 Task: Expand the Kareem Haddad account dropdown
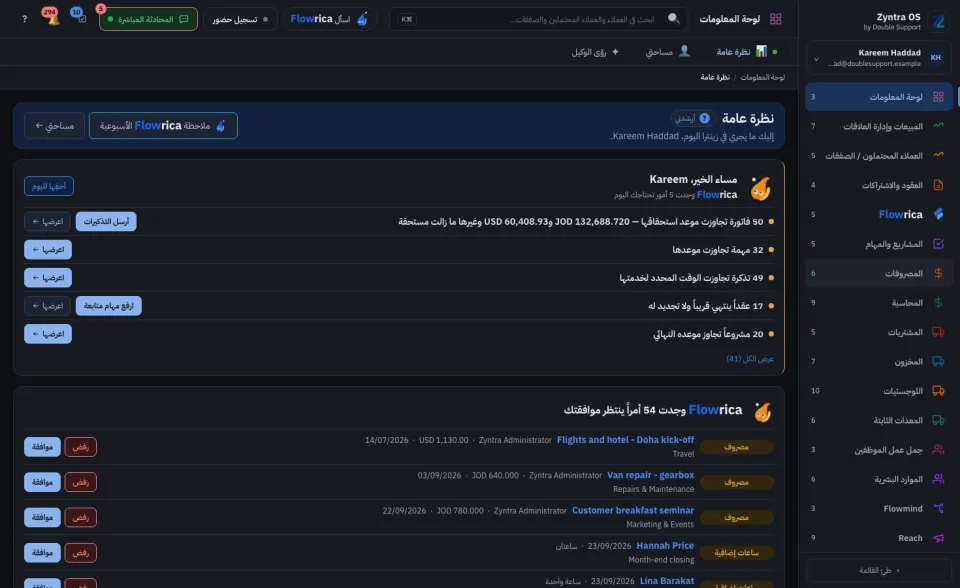tap(816, 59)
